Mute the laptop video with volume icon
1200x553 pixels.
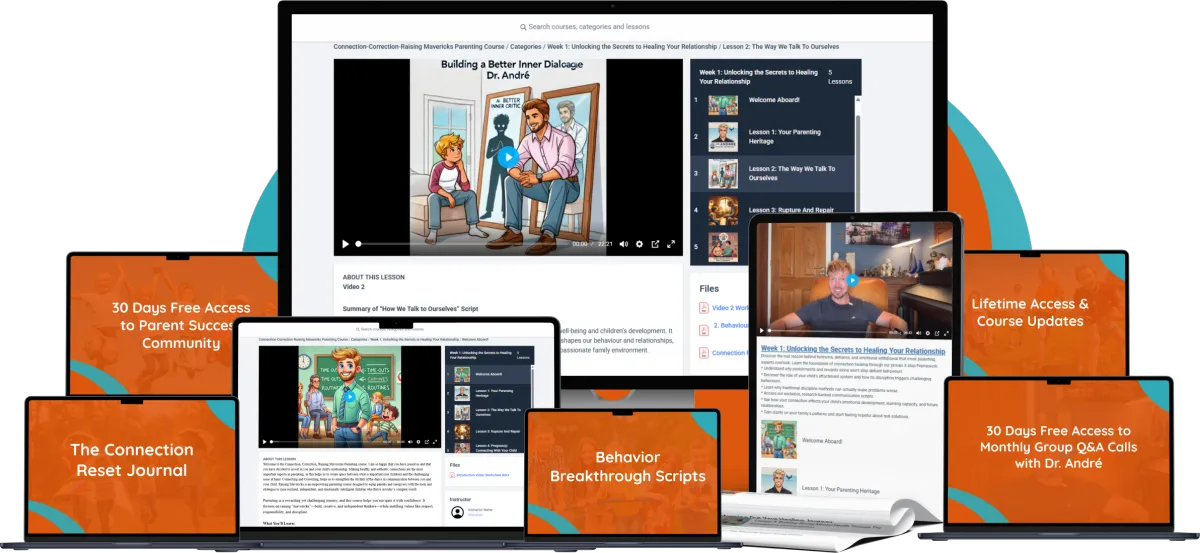click(410, 442)
